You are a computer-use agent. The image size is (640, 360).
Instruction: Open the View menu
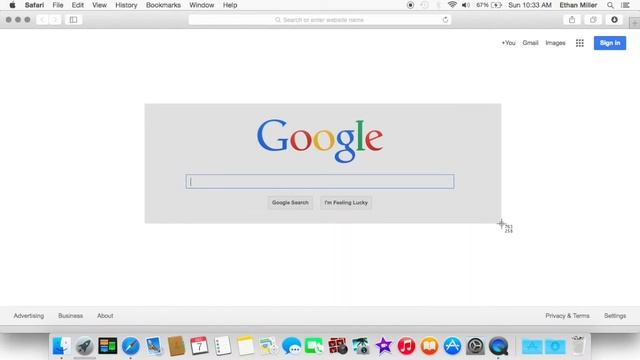point(99,5)
